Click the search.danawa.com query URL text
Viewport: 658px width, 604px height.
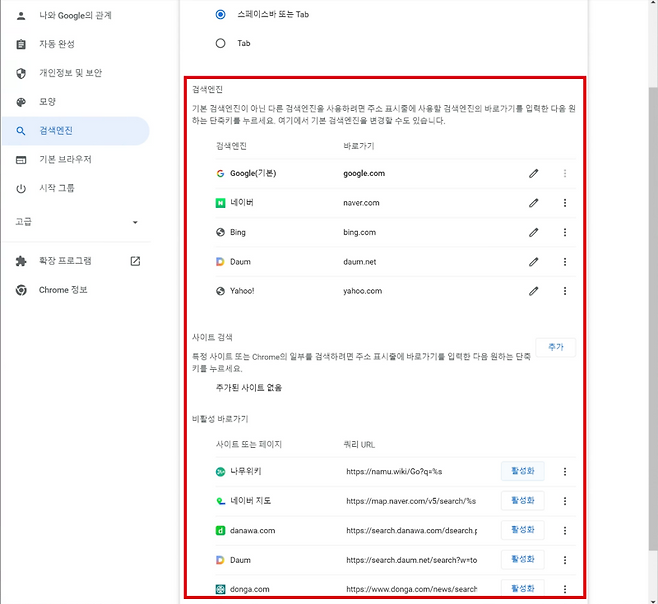412,531
